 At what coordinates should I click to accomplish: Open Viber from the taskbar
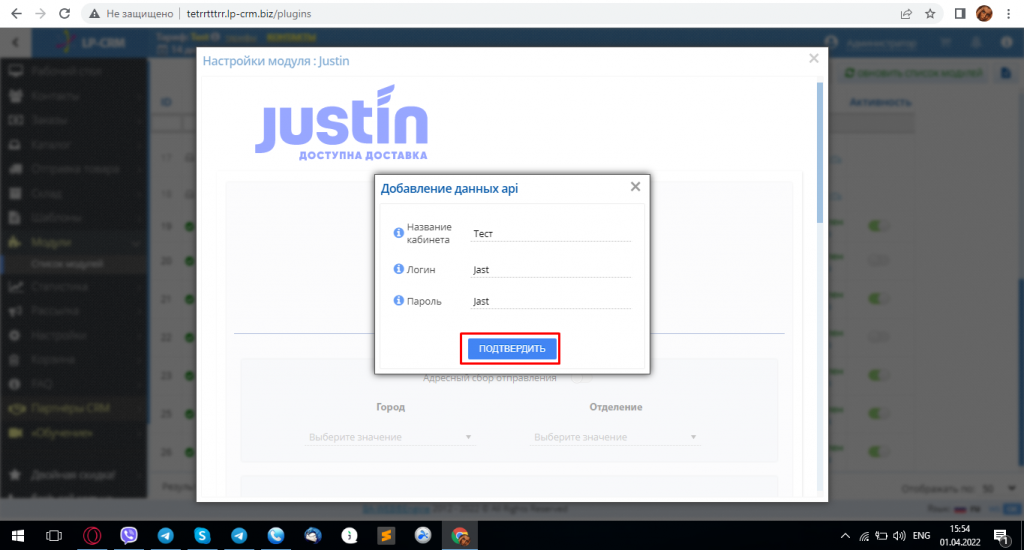click(129, 536)
